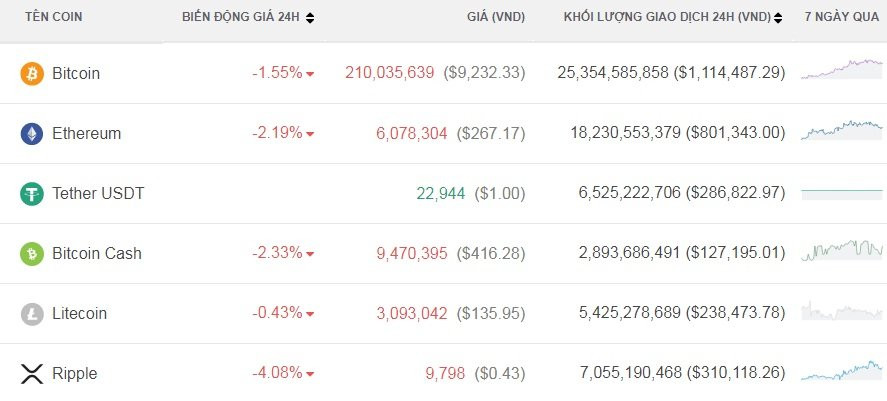Open the Bitcoin coin name link
Screen dimensions: 887x401
coord(76,73)
